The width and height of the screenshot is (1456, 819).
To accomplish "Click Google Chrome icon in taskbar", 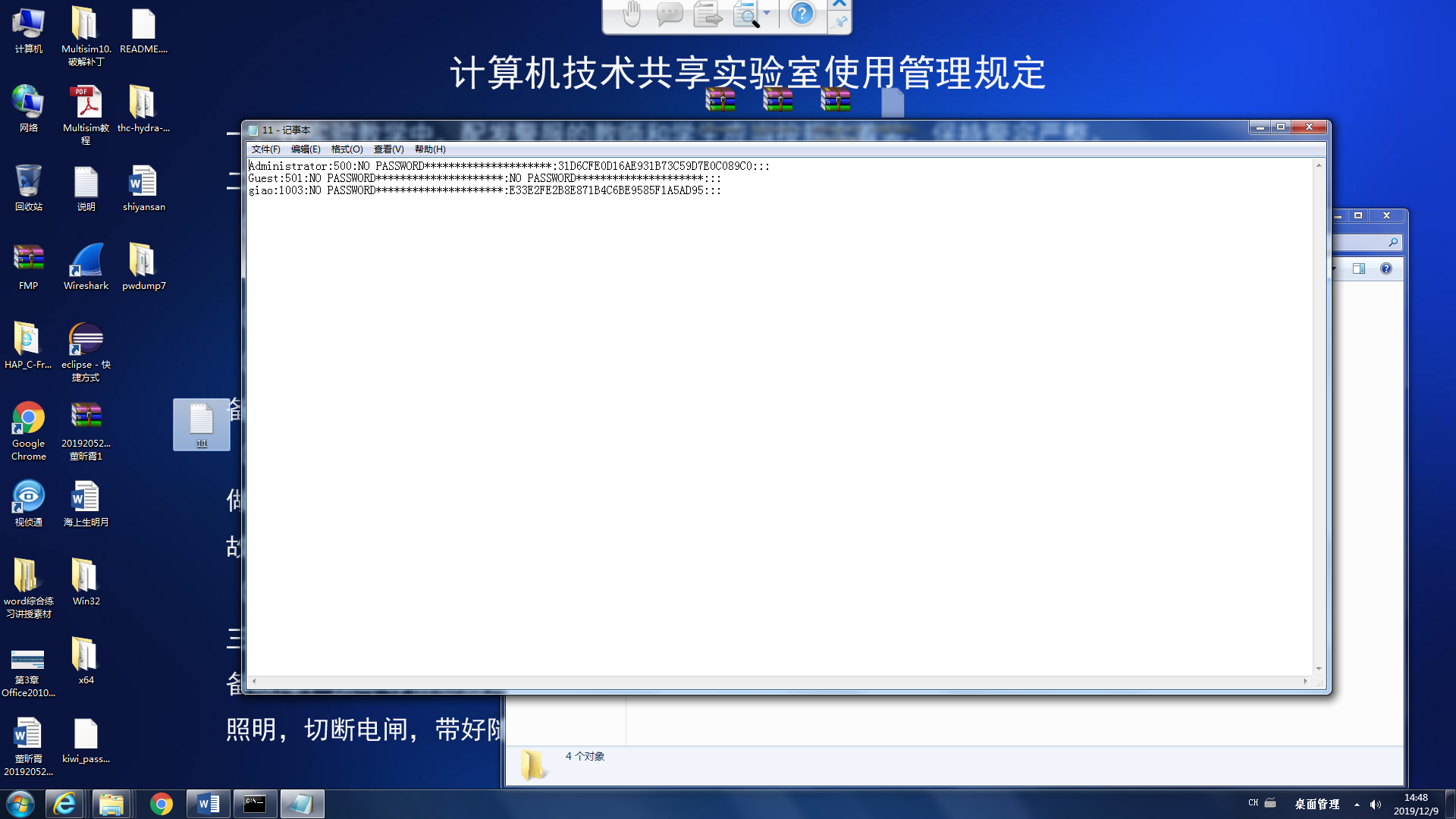I will pyautogui.click(x=161, y=804).
